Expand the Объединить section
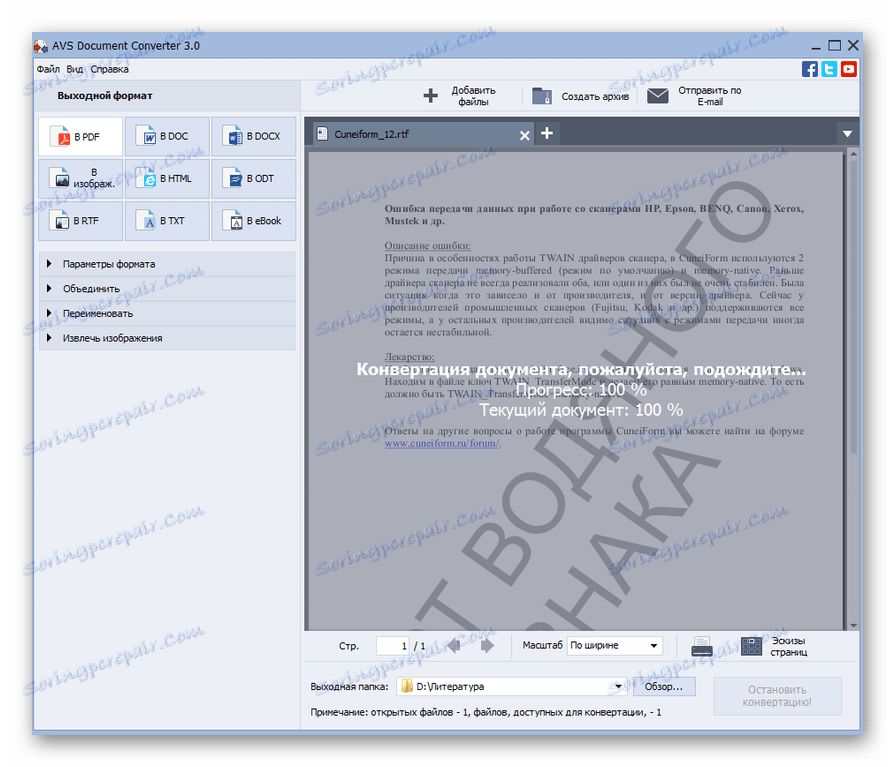 point(167,289)
